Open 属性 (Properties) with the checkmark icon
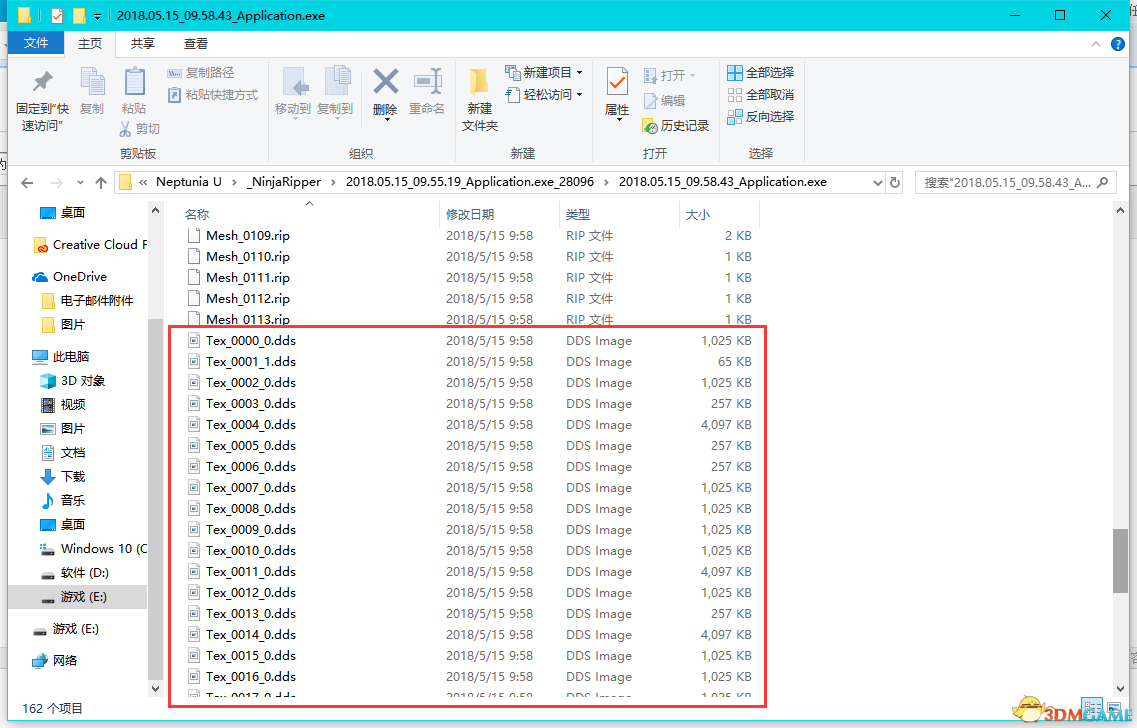Viewport: 1137px width, 728px height. [x=617, y=83]
